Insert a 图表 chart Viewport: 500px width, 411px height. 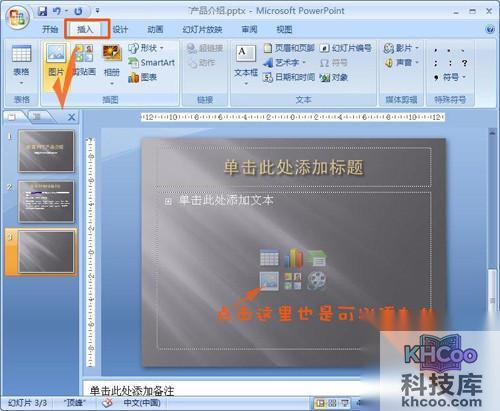(x=142, y=77)
